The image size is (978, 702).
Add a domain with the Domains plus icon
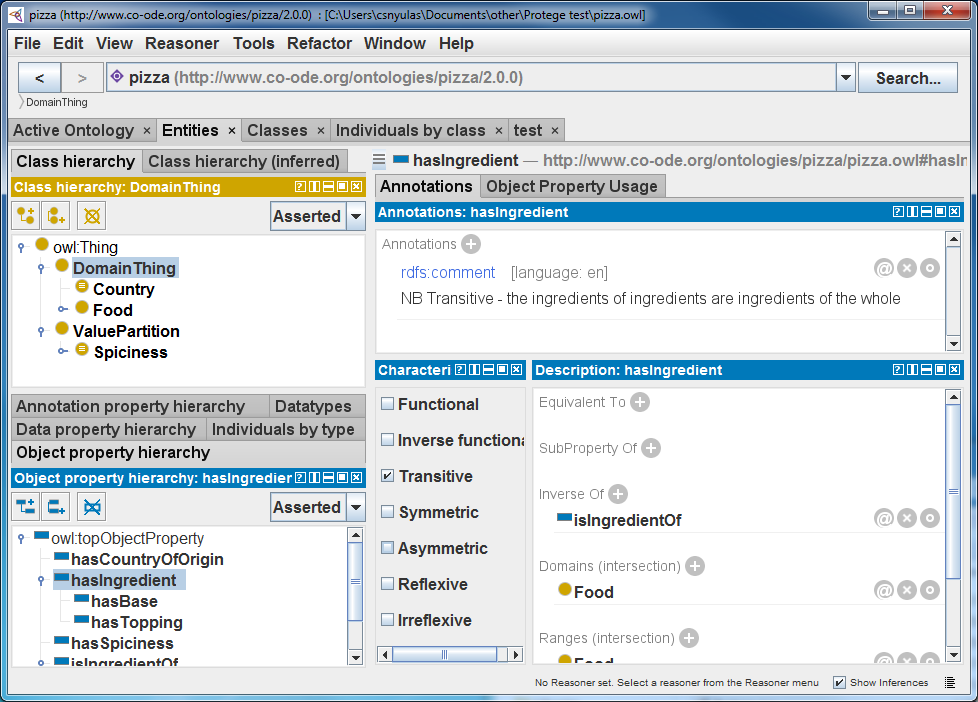695,566
